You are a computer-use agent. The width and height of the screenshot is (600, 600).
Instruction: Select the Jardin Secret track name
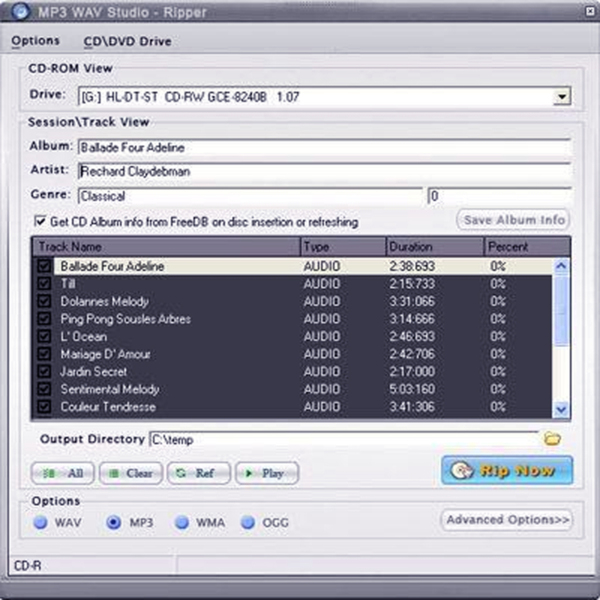pyautogui.click(x=93, y=372)
